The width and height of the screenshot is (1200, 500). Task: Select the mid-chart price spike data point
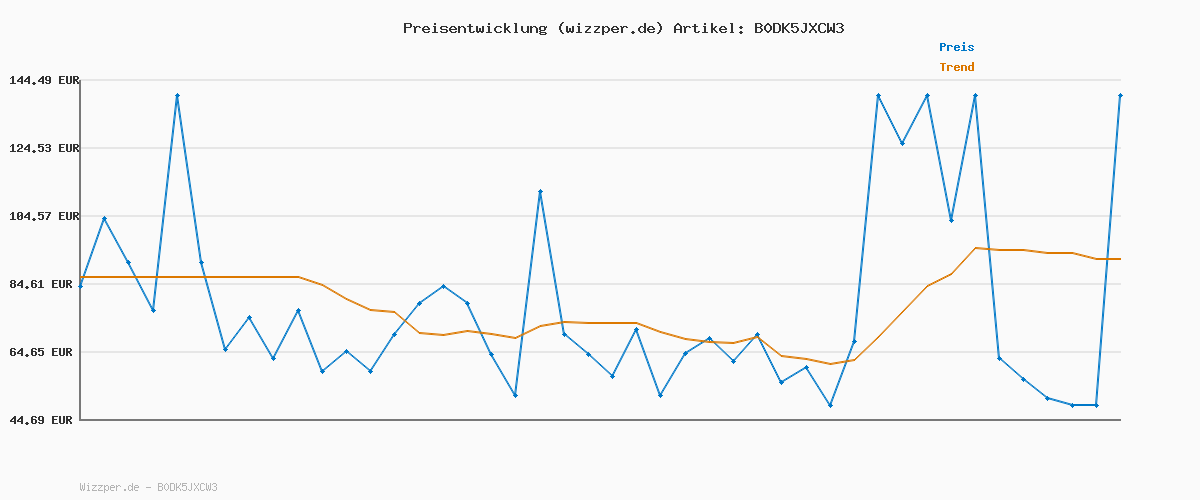click(x=540, y=191)
